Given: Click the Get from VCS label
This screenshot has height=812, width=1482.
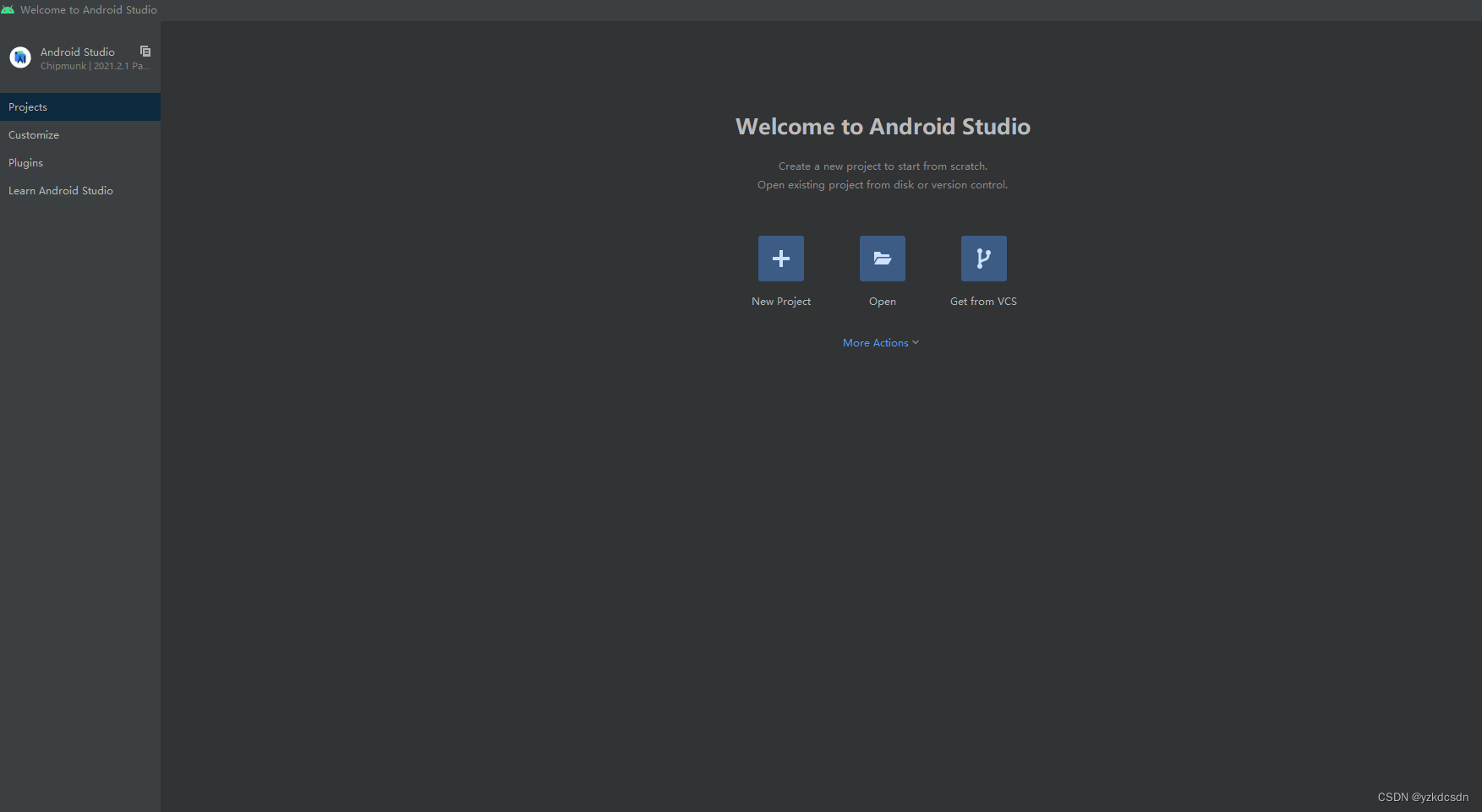Looking at the screenshot, I should pos(983,302).
